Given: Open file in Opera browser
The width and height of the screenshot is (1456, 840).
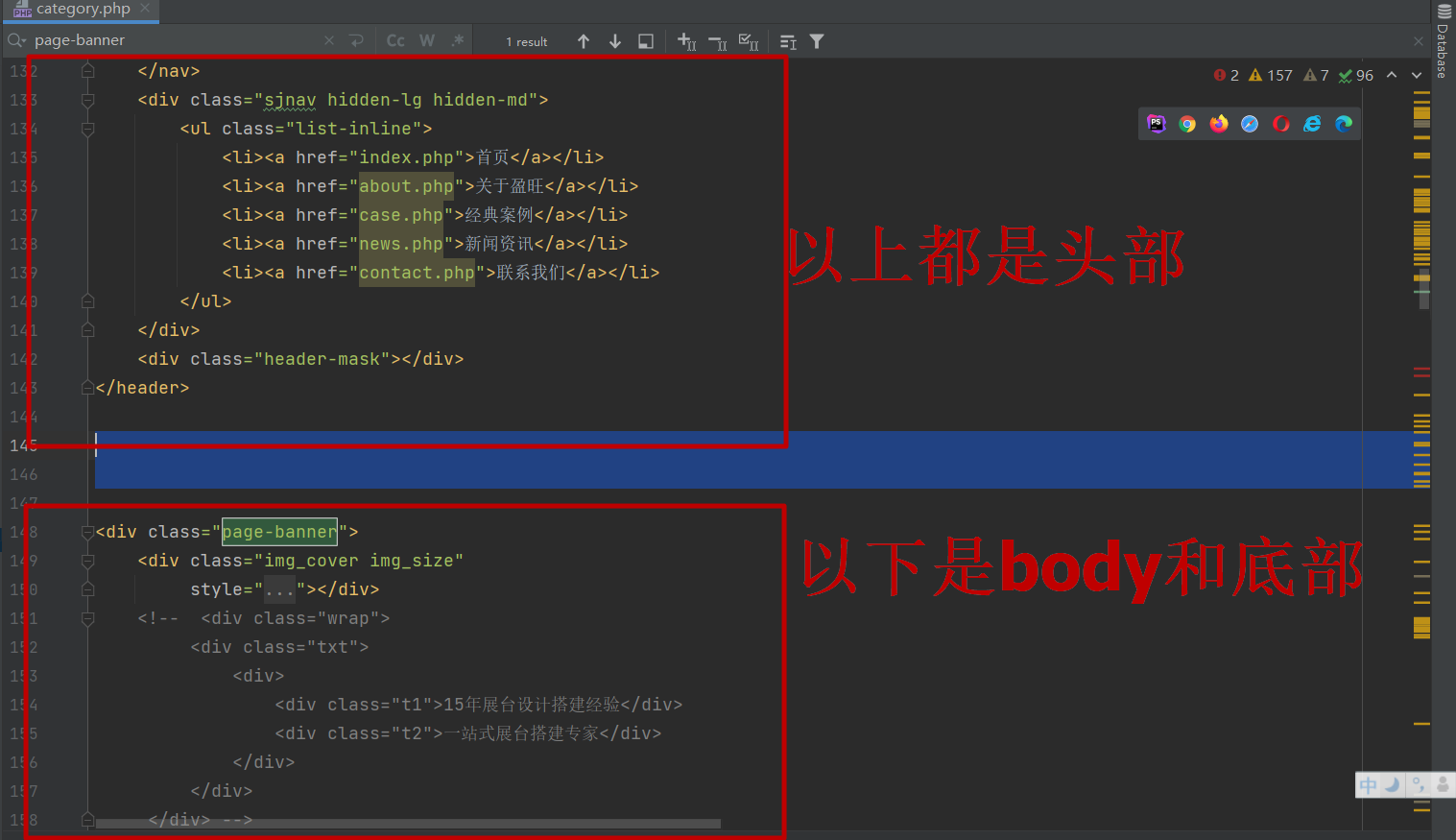Looking at the screenshot, I should coord(1280,124).
